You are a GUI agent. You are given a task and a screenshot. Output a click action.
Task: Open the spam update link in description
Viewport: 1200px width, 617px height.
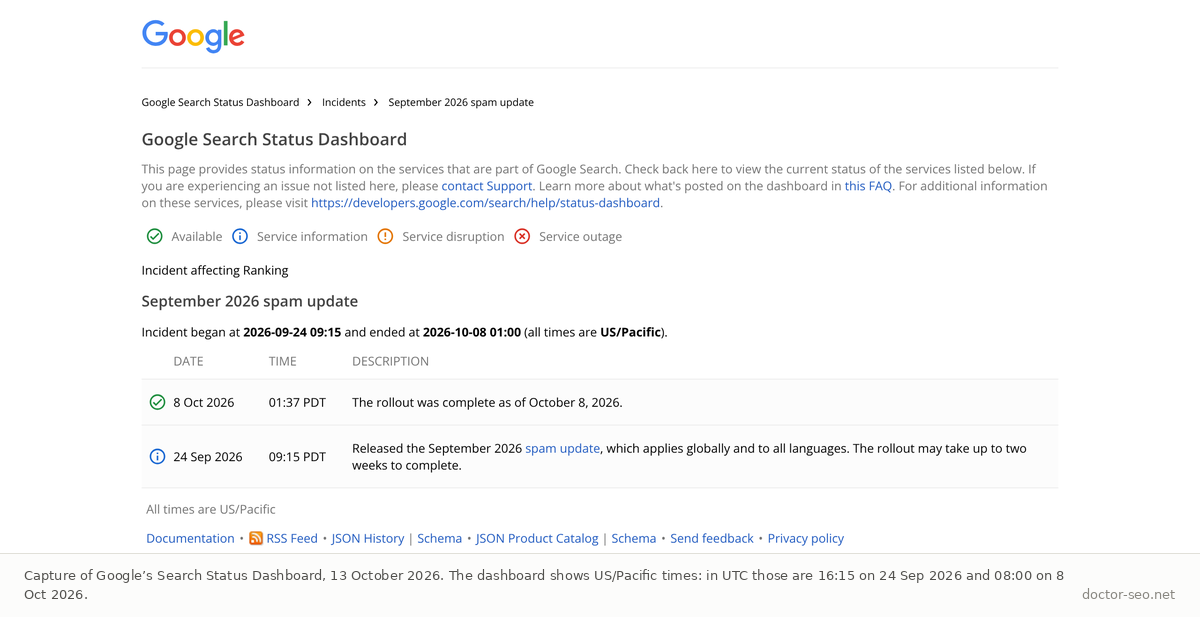(x=562, y=448)
